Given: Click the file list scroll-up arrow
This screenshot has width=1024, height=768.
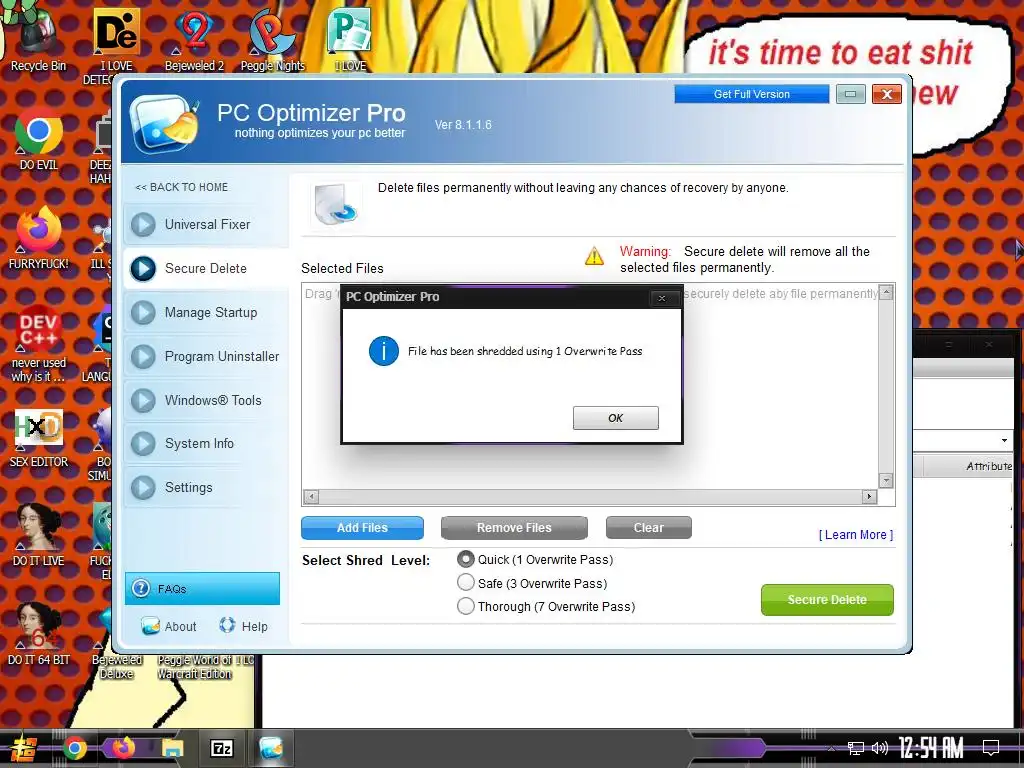Looking at the screenshot, I should click(x=886, y=292).
